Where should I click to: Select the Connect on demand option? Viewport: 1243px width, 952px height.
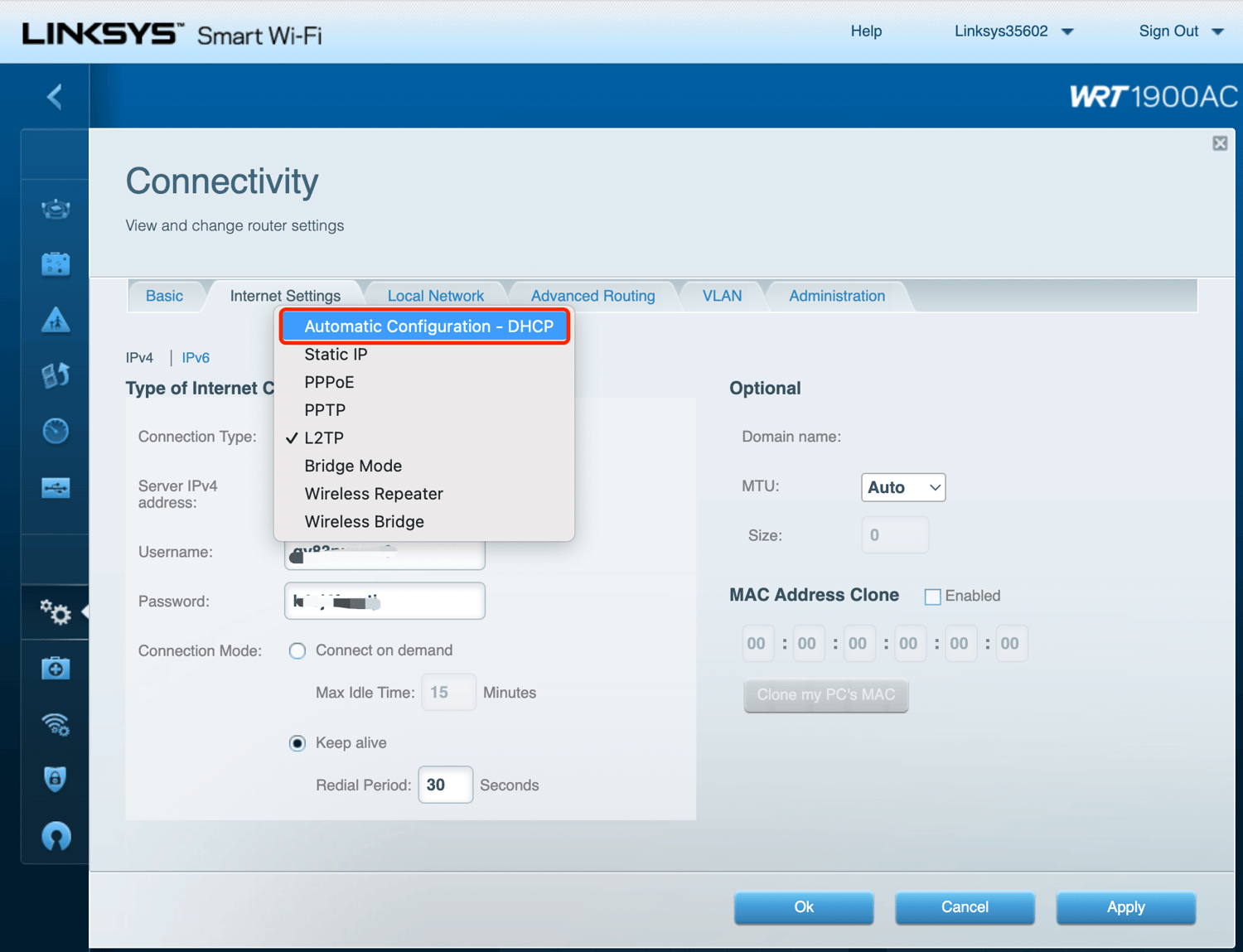(x=297, y=651)
